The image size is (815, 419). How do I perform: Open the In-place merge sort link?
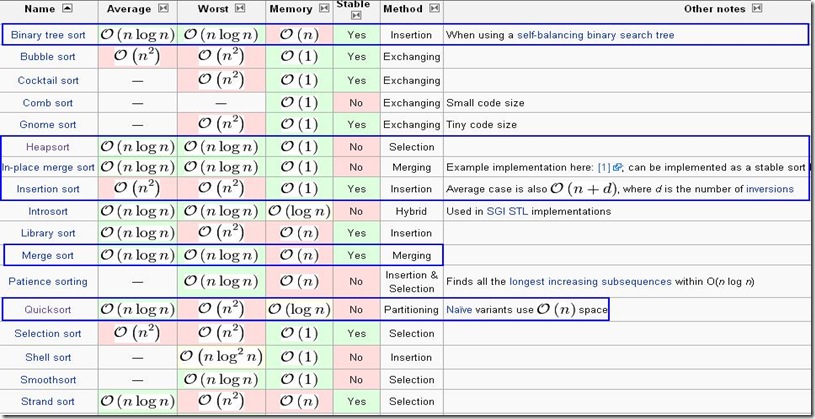[x=48, y=167]
